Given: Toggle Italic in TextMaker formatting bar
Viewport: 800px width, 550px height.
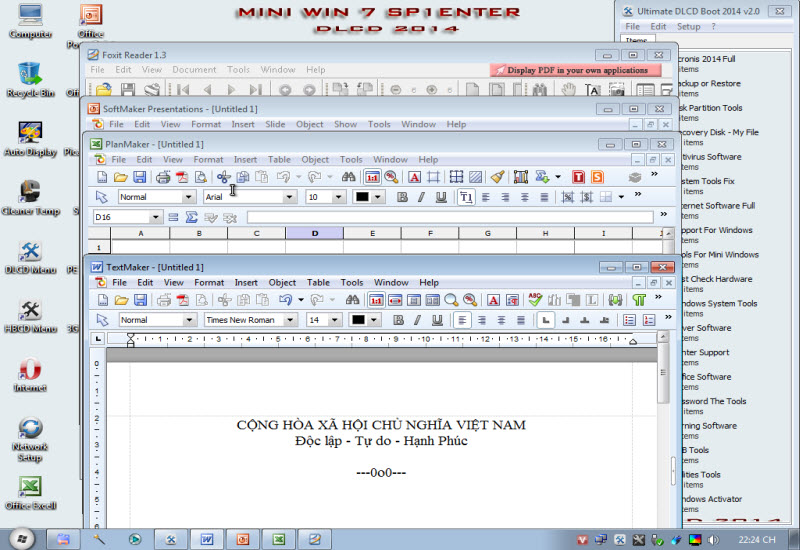Looking at the screenshot, I should (x=417, y=320).
